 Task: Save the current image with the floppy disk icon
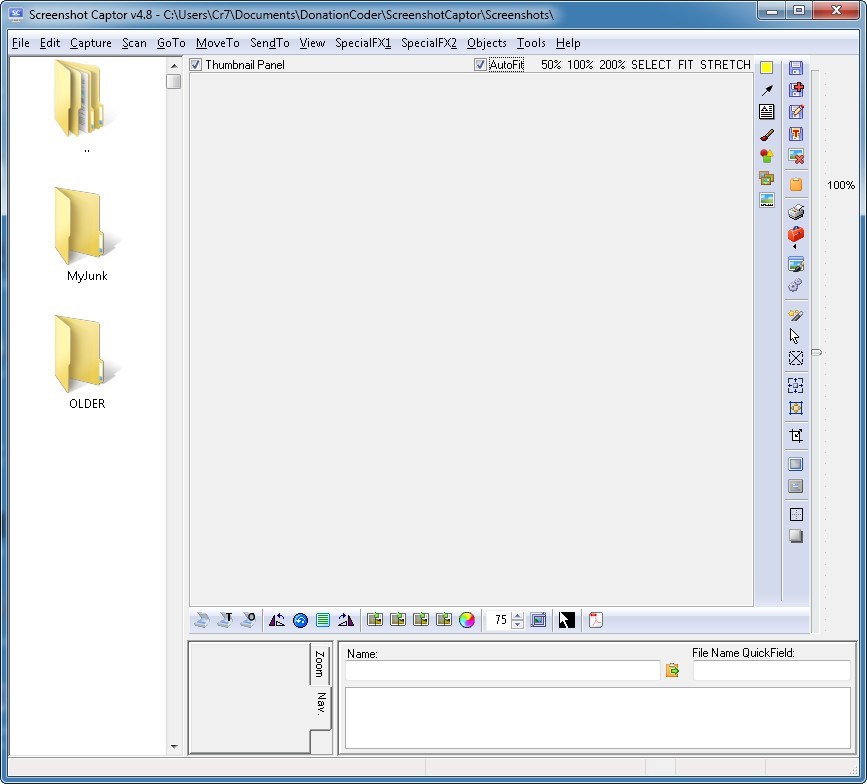(x=795, y=67)
